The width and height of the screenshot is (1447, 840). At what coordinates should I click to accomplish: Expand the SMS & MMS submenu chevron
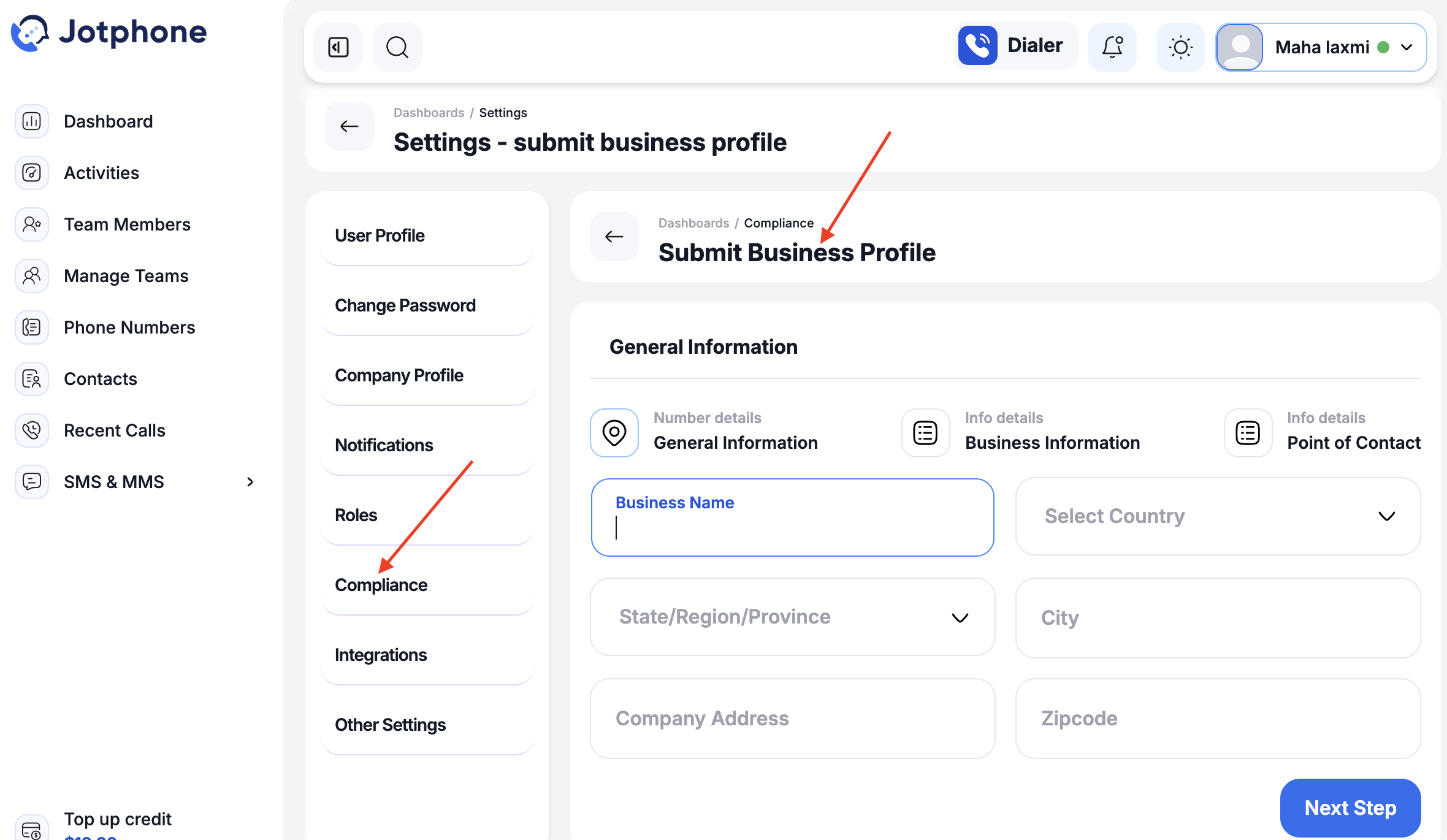[x=250, y=482]
